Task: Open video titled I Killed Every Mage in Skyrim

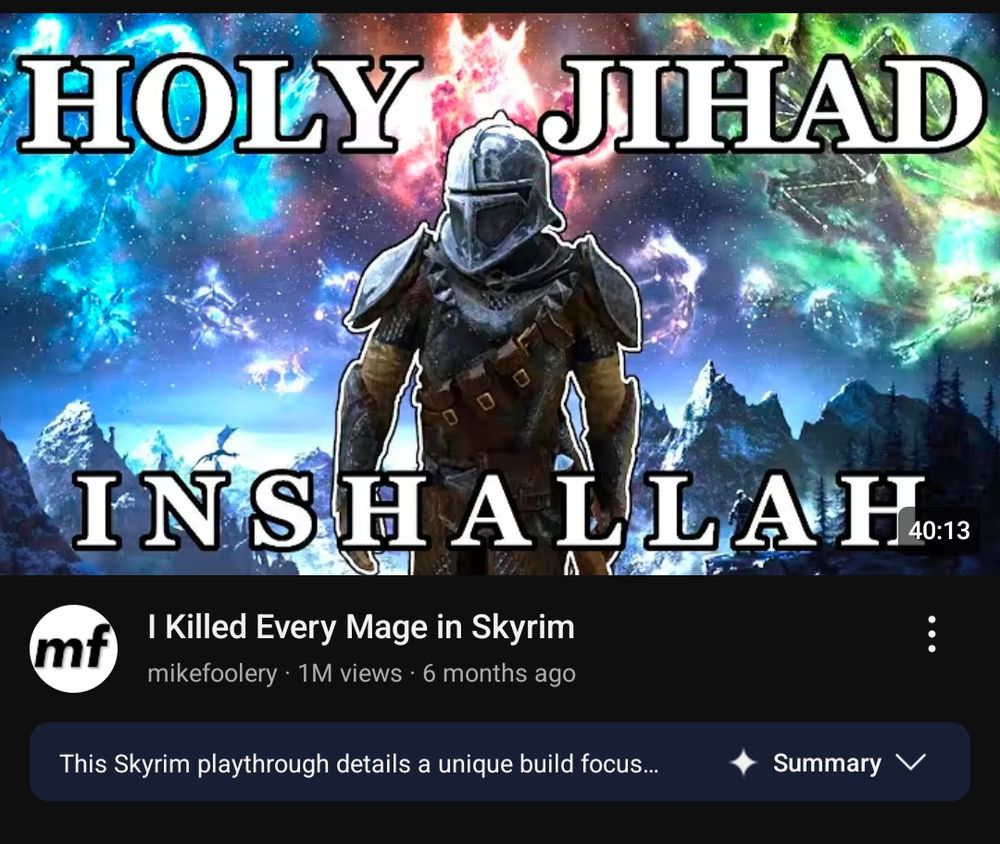Action: pyautogui.click(x=361, y=627)
